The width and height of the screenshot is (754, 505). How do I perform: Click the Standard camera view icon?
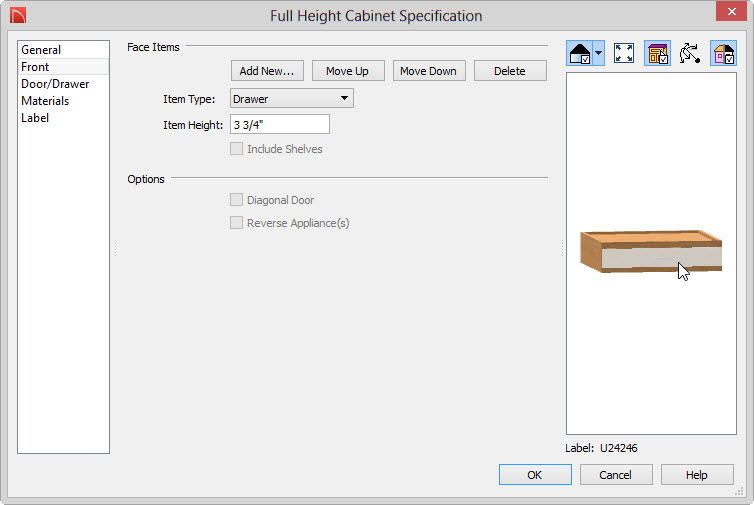pyautogui.click(x=580, y=53)
